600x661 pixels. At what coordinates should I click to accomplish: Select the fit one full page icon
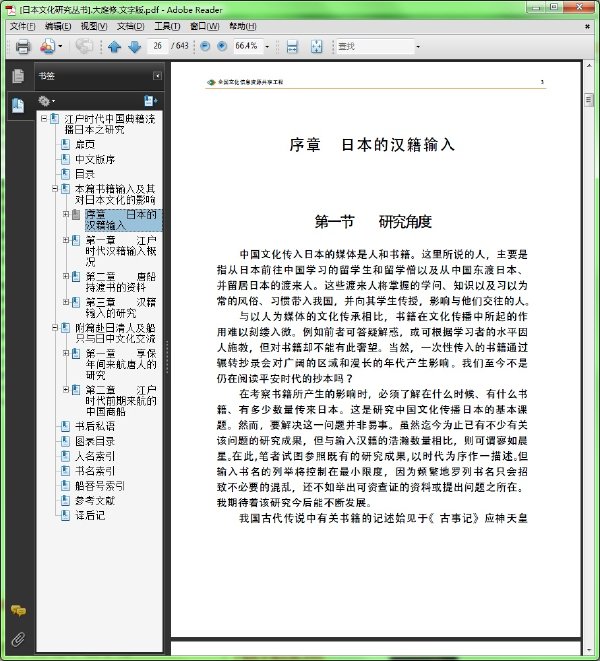coord(316,46)
